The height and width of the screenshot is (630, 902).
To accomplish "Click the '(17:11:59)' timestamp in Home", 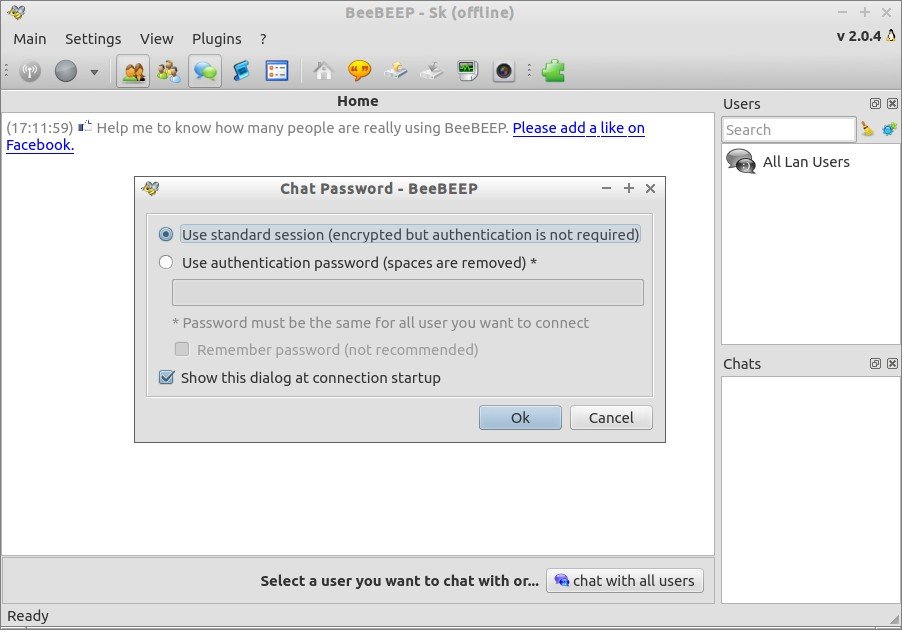I will [40, 128].
